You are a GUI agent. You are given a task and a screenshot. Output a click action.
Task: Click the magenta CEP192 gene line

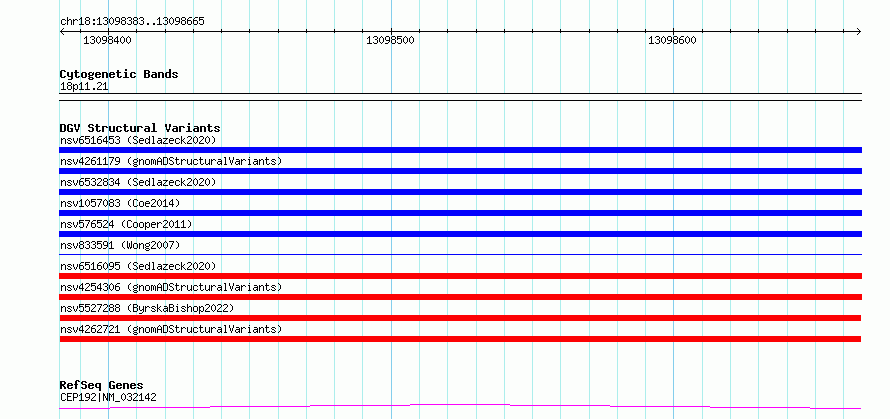(x=460, y=406)
